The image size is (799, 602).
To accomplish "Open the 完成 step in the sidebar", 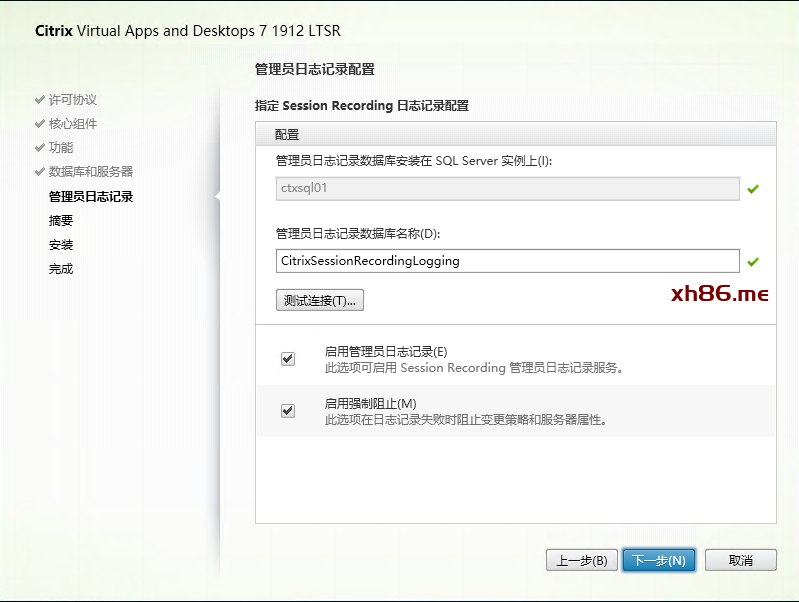I will [x=61, y=269].
